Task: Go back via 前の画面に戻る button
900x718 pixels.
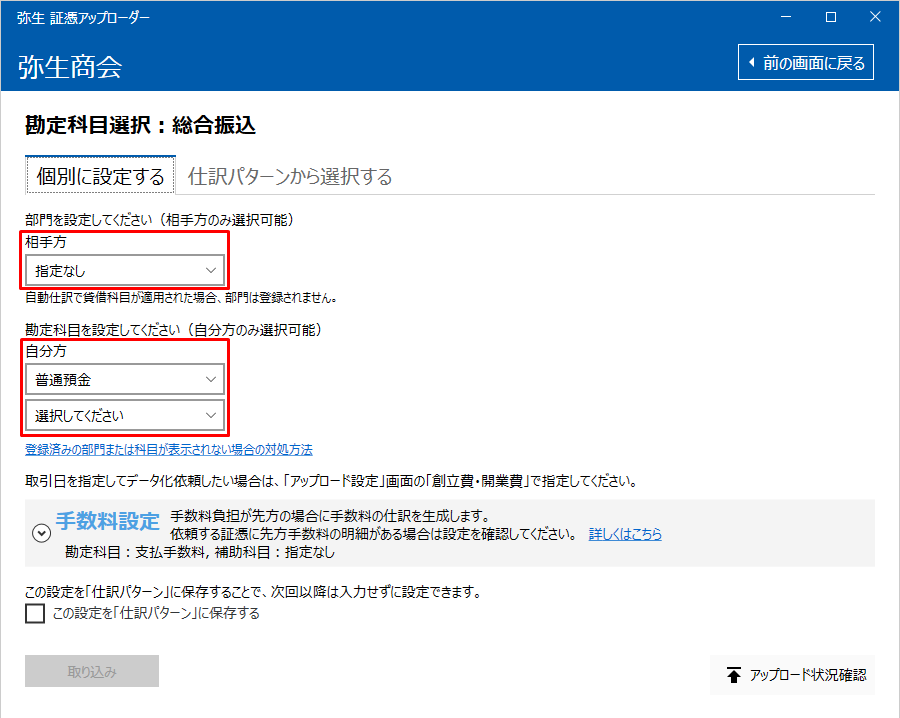Action: click(805, 62)
